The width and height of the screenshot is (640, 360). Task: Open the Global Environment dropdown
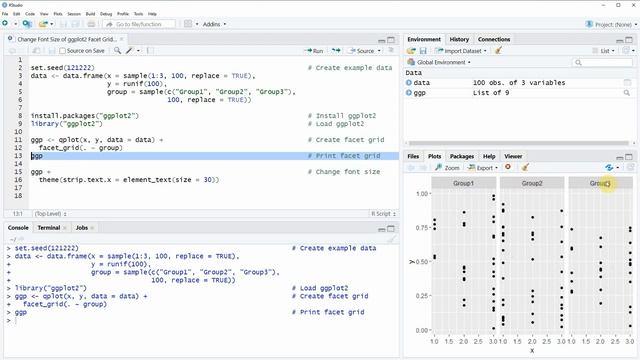[x=439, y=62]
